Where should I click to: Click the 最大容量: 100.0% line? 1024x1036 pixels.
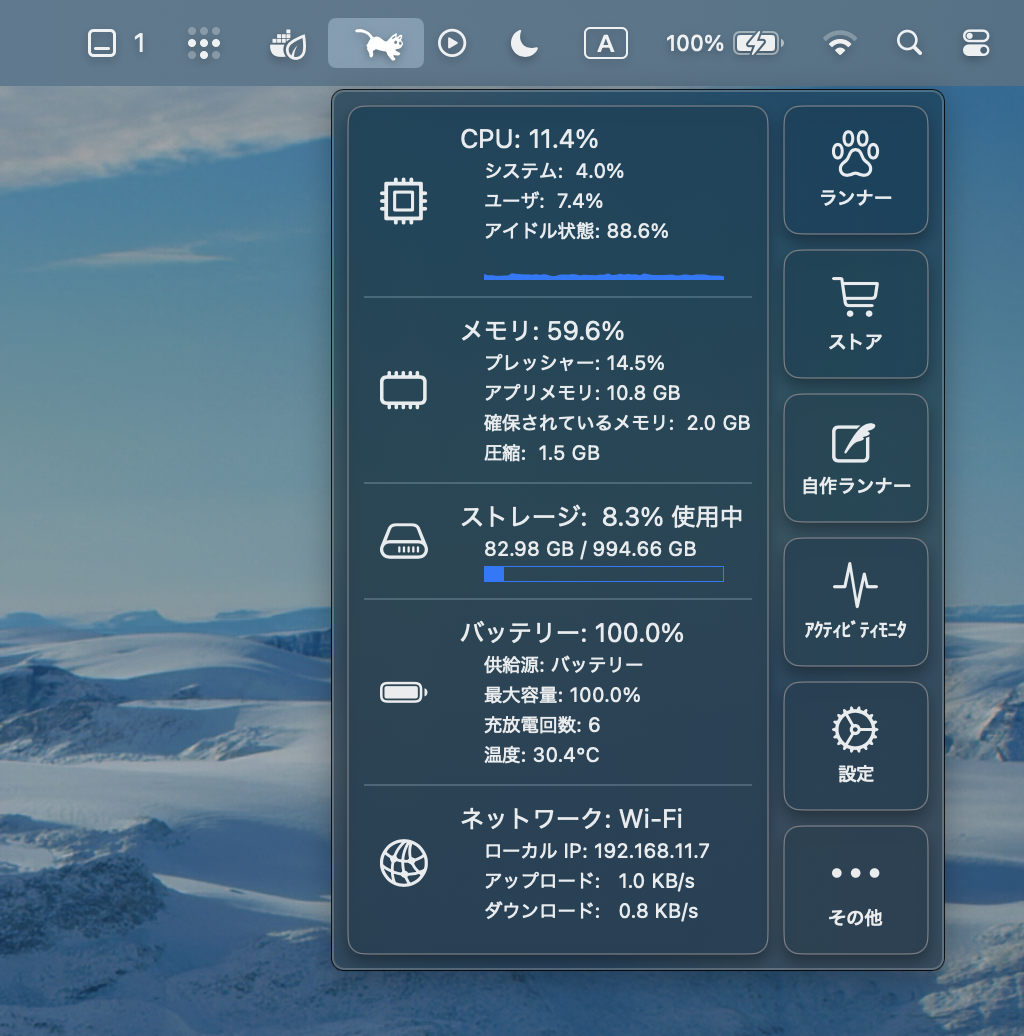click(562, 695)
